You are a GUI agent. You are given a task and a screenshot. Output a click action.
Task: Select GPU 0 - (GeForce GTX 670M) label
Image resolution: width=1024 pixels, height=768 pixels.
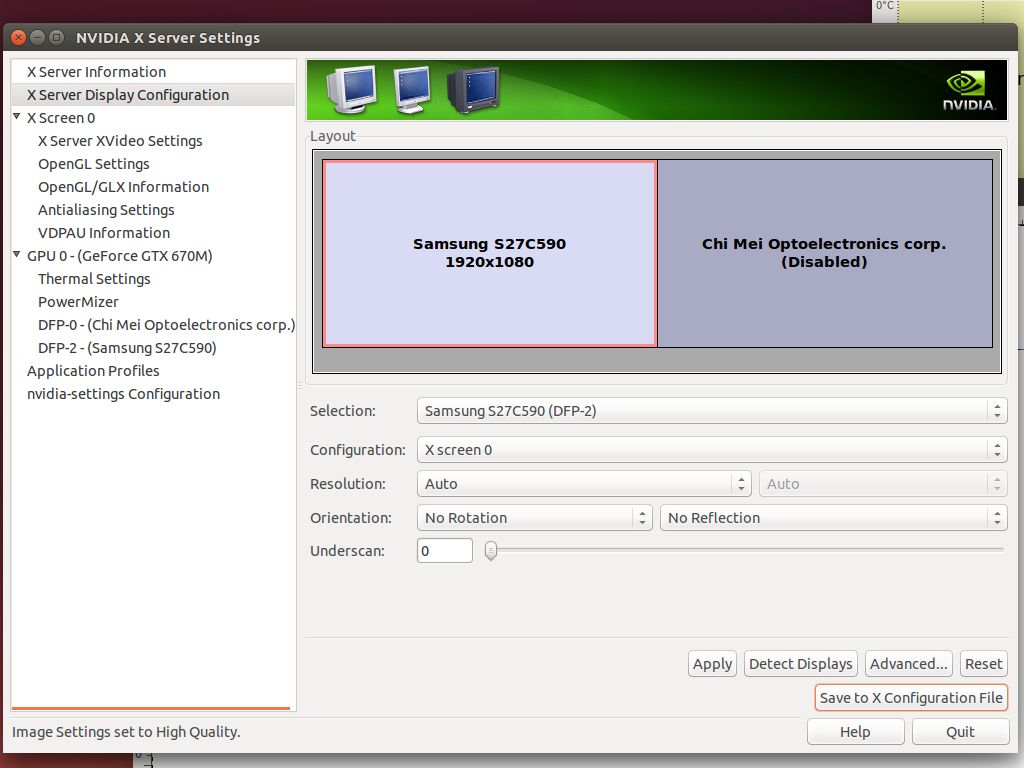tap(120, 256)
